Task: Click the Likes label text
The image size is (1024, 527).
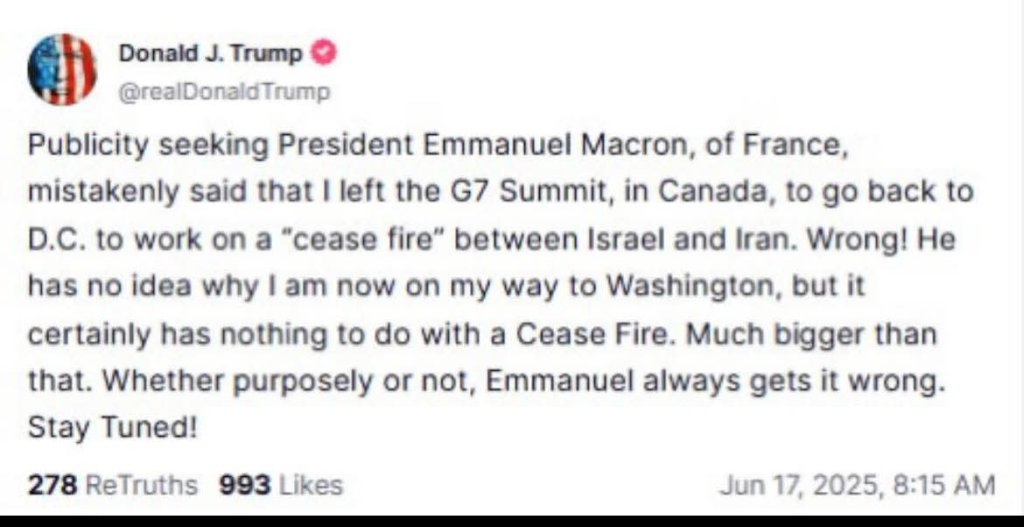Action: pos(310,485)
